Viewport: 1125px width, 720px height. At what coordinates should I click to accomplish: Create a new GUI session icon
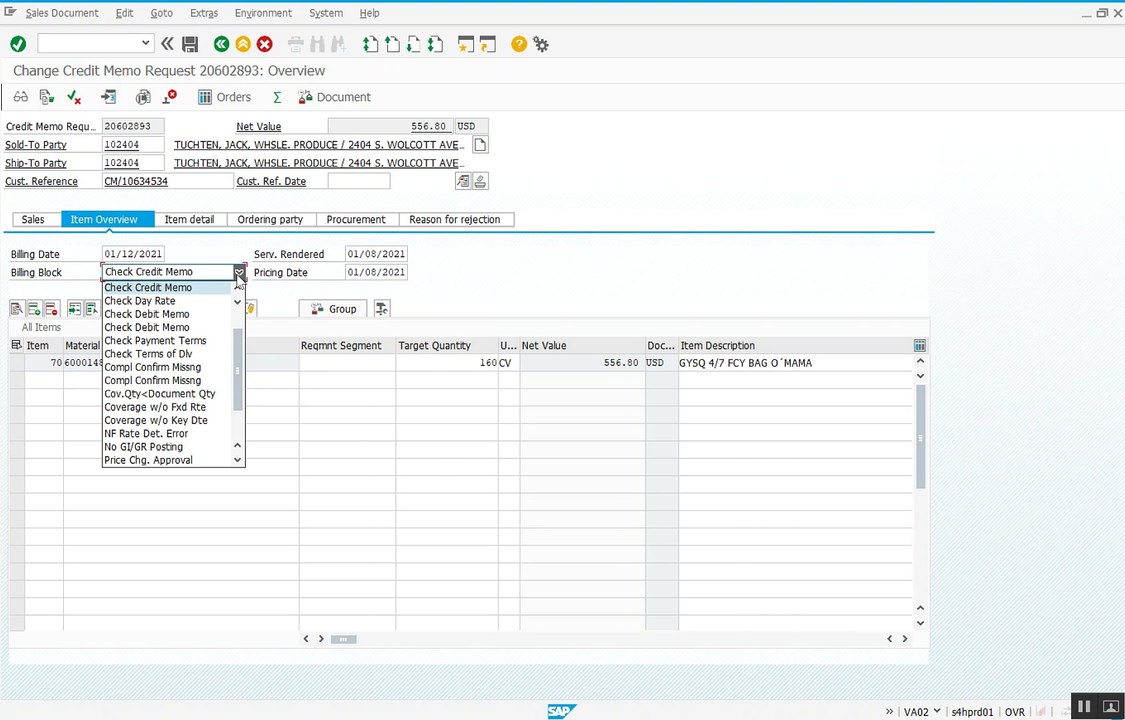tap(466, 44)
